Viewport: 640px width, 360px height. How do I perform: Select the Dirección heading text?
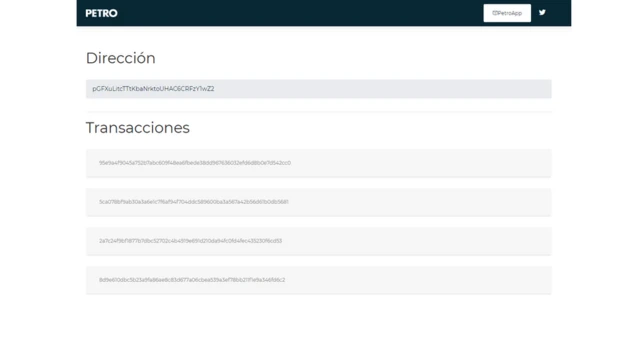pos(120,58)
